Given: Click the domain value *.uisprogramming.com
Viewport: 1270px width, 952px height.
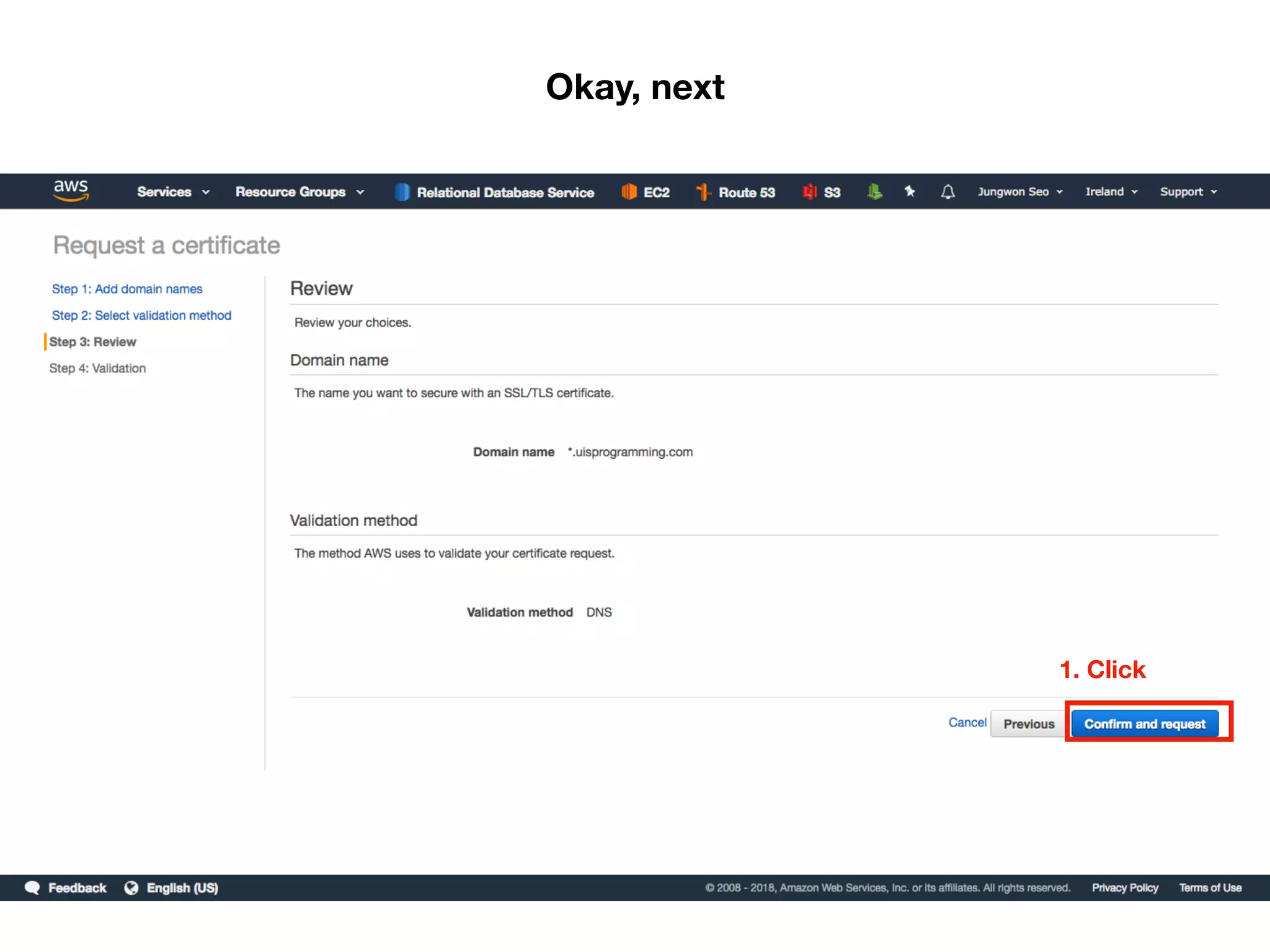Looking at the screenshot, I should click(x=630, y=452).
